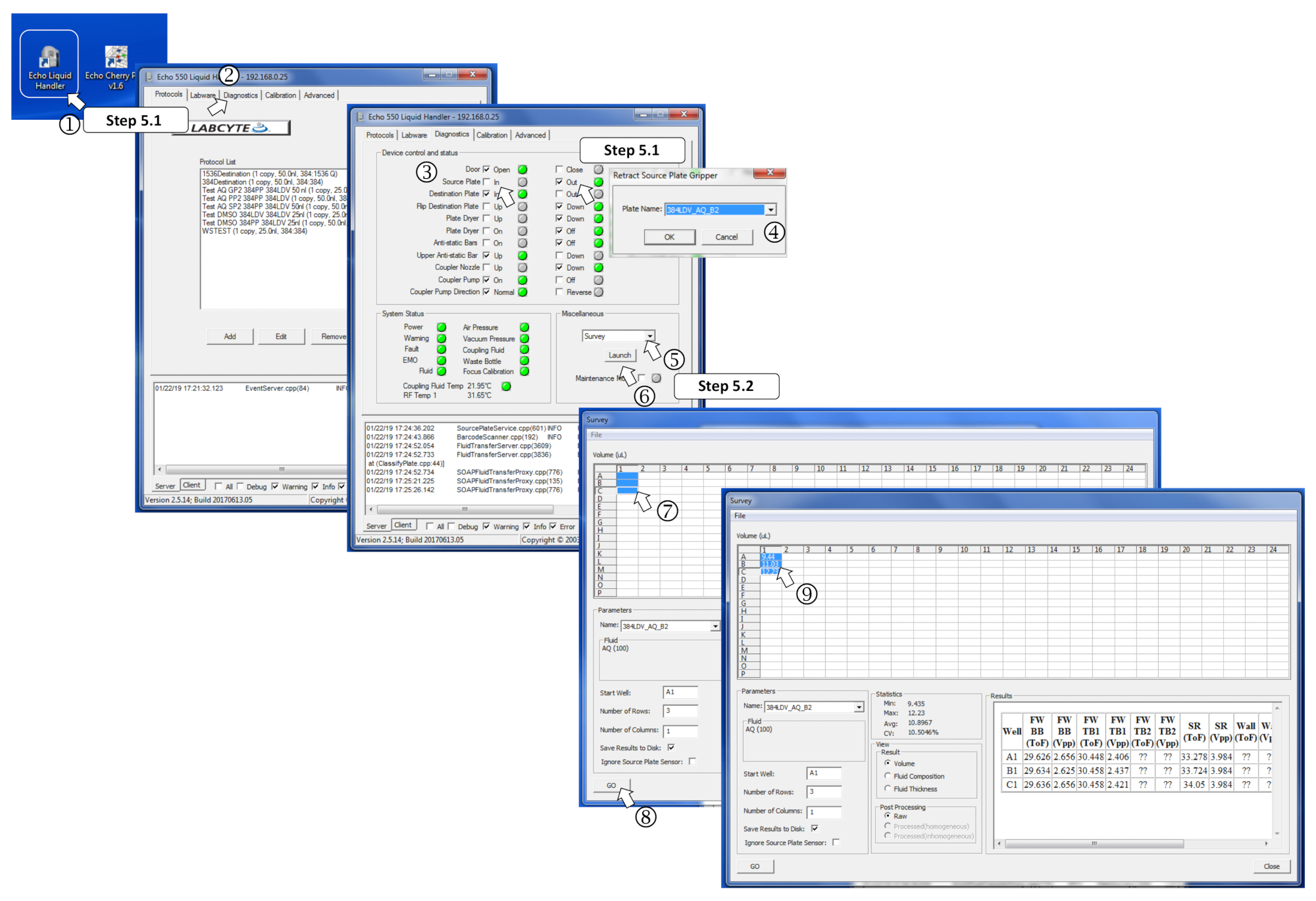Click OK in Retract Source Plate Gripper
This screenshot has width=1316, height=901.
pyautogui.click(x=669, y=237)
